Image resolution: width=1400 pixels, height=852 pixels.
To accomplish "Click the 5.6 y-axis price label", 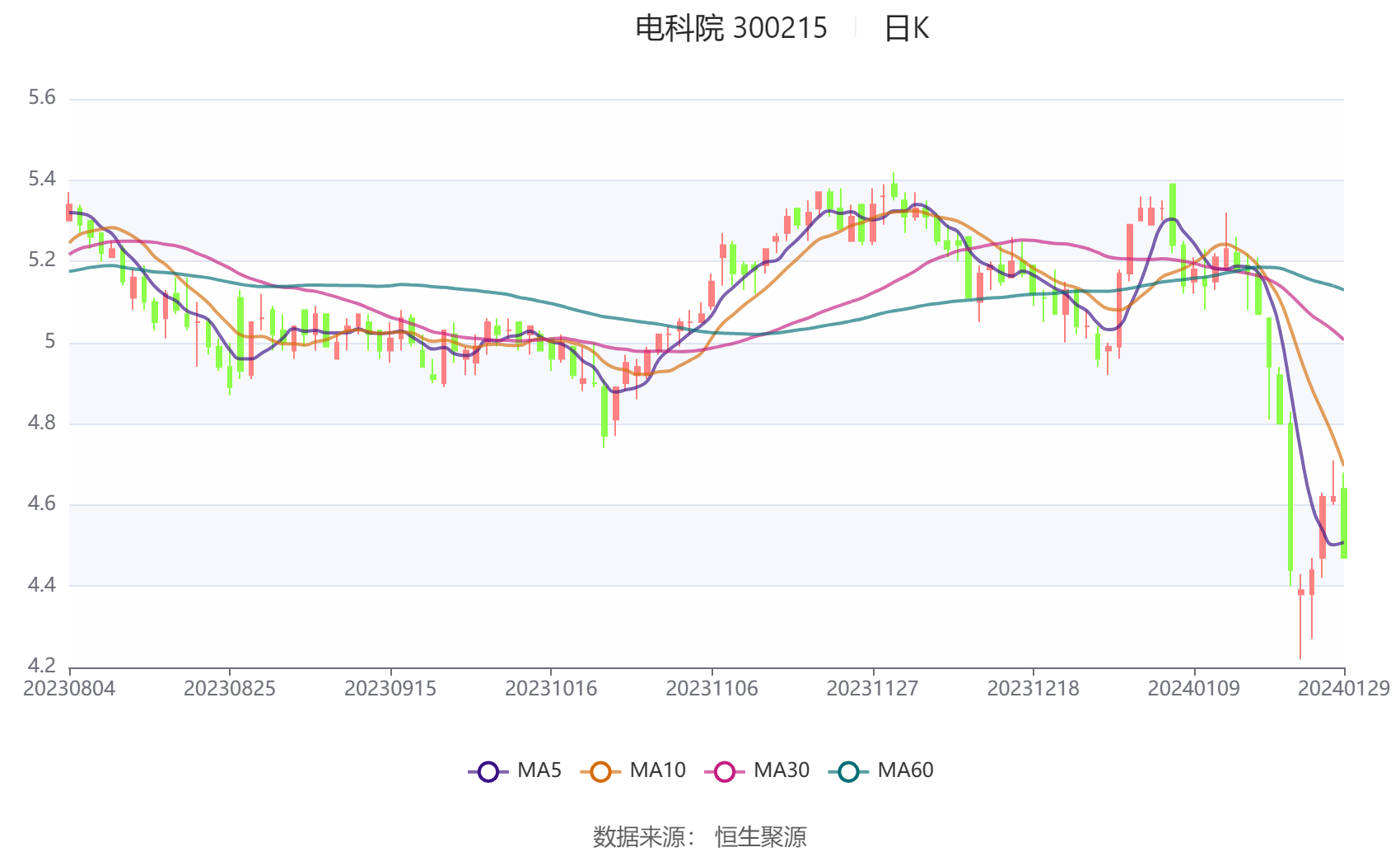I will tap(42, 98).
